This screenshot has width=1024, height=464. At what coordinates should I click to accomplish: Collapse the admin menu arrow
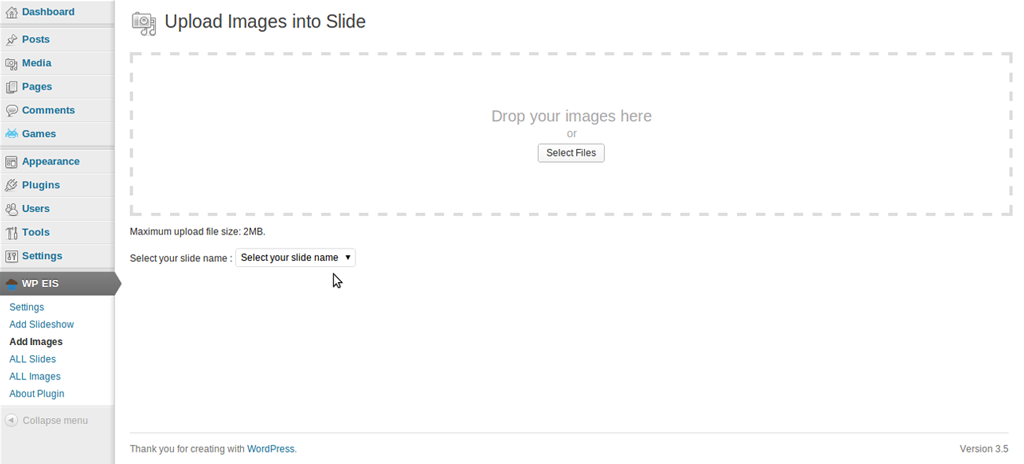[11, 420]
